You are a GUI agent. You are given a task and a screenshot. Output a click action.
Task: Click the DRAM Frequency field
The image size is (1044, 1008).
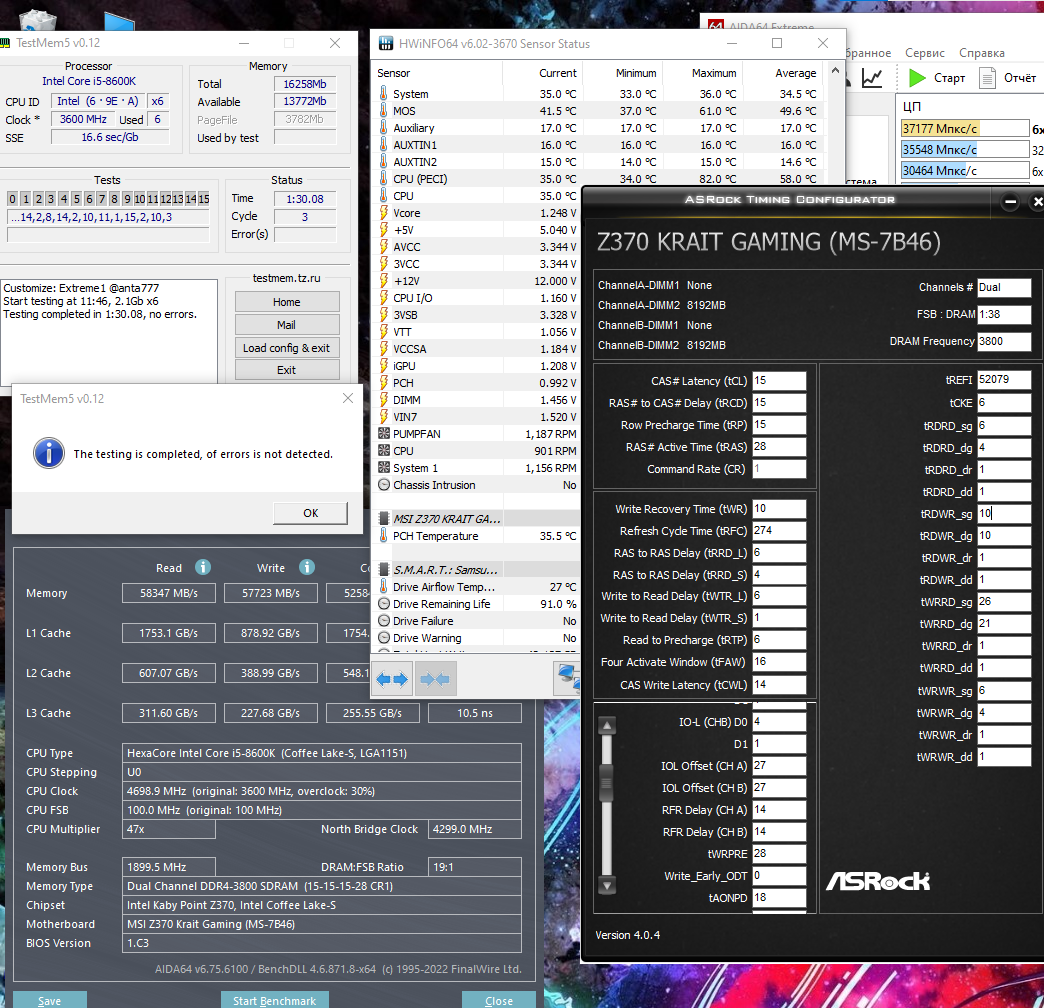(1004, 341)
